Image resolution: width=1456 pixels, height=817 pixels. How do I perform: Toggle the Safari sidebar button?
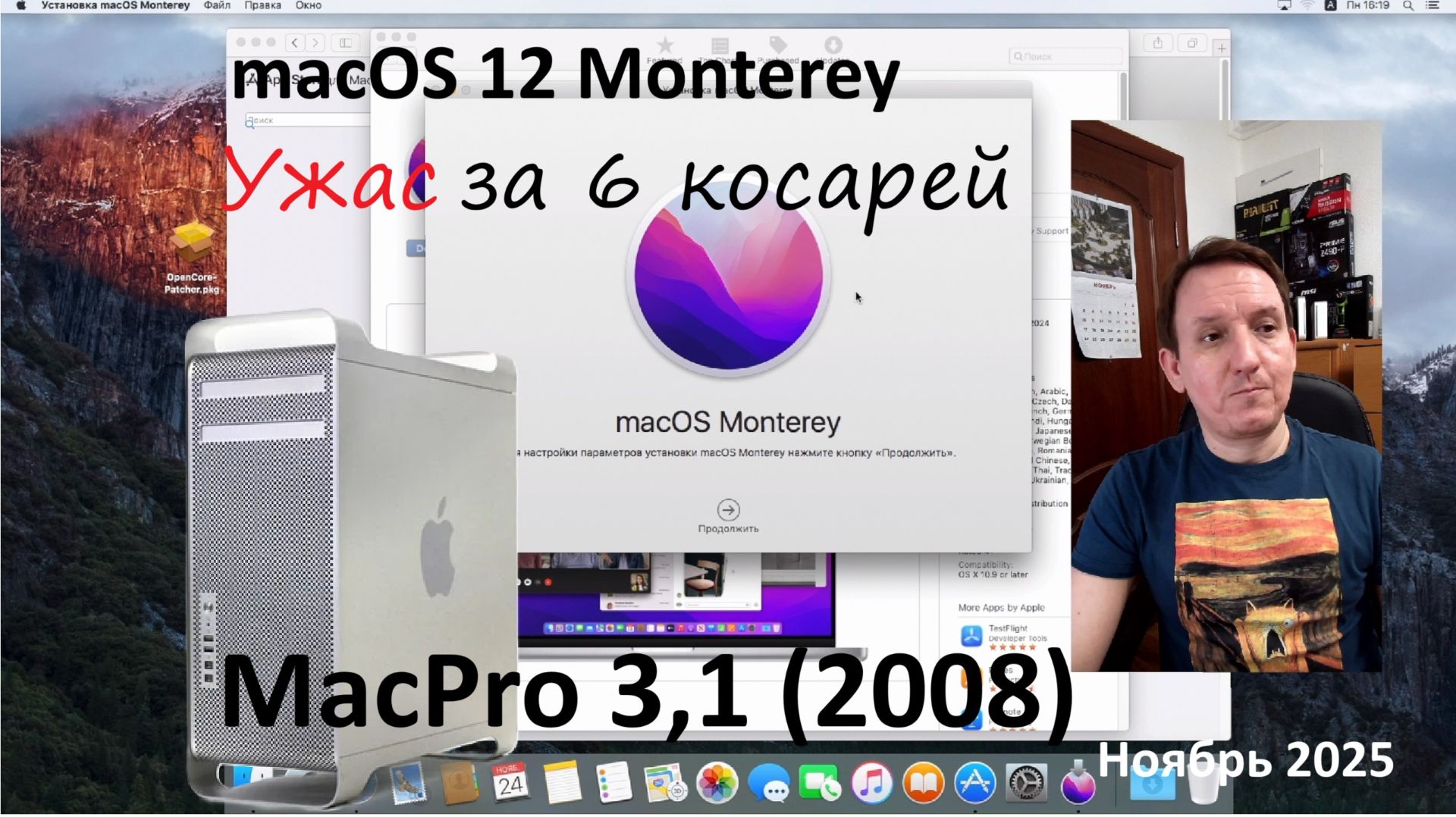[345, 43]
